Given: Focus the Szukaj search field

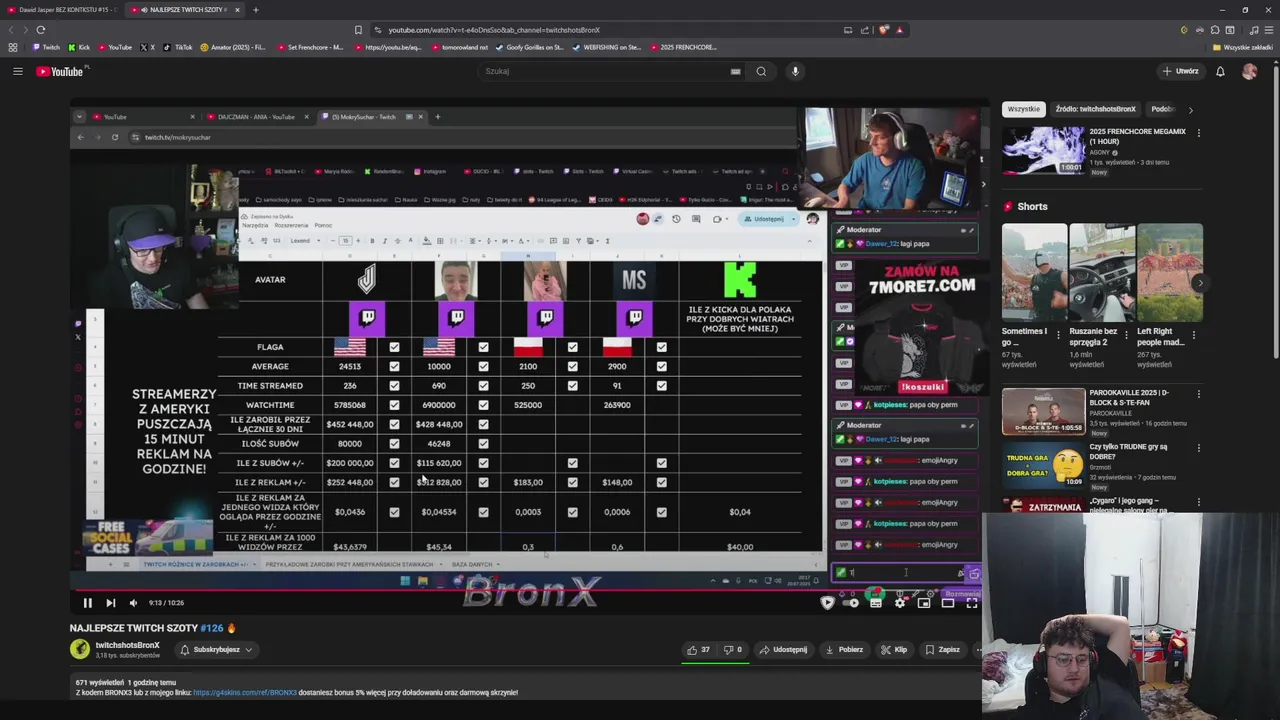Looking at the screenshot, I should tap(605, 71).
